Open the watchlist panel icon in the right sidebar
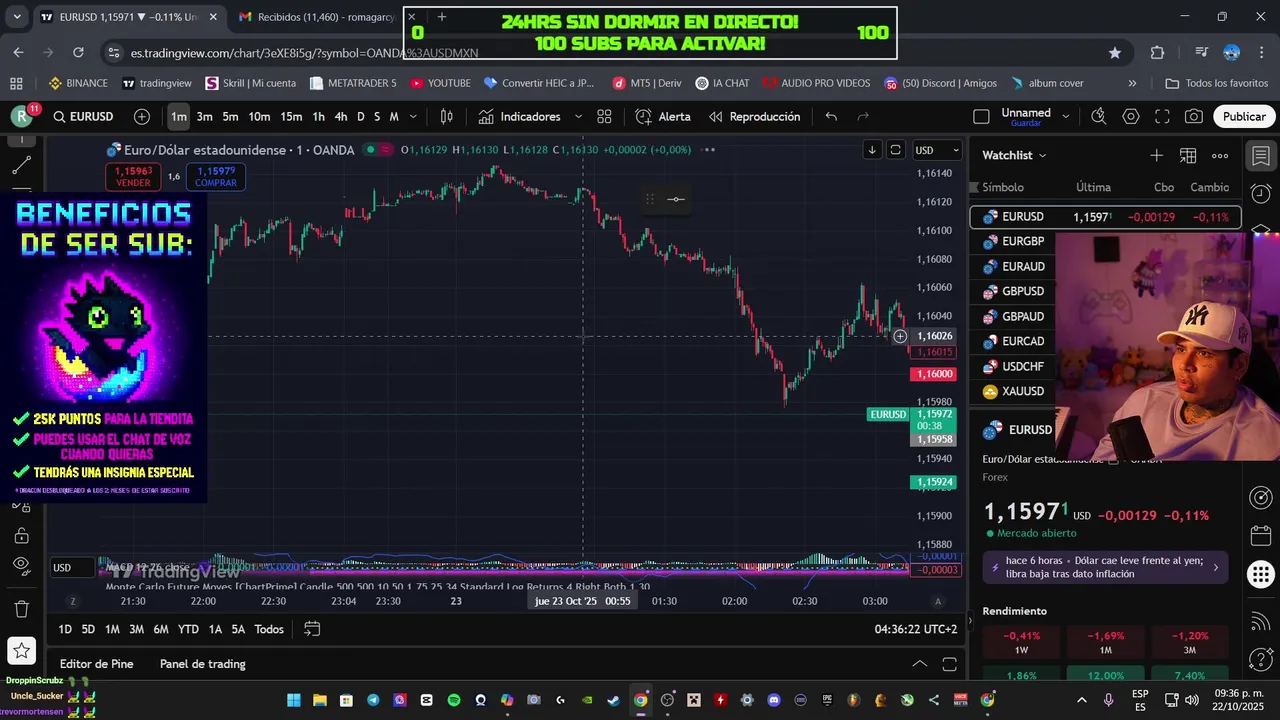Image resolution: width=1280 pixels, height=720 pixels. click(x=1260, y=156)
